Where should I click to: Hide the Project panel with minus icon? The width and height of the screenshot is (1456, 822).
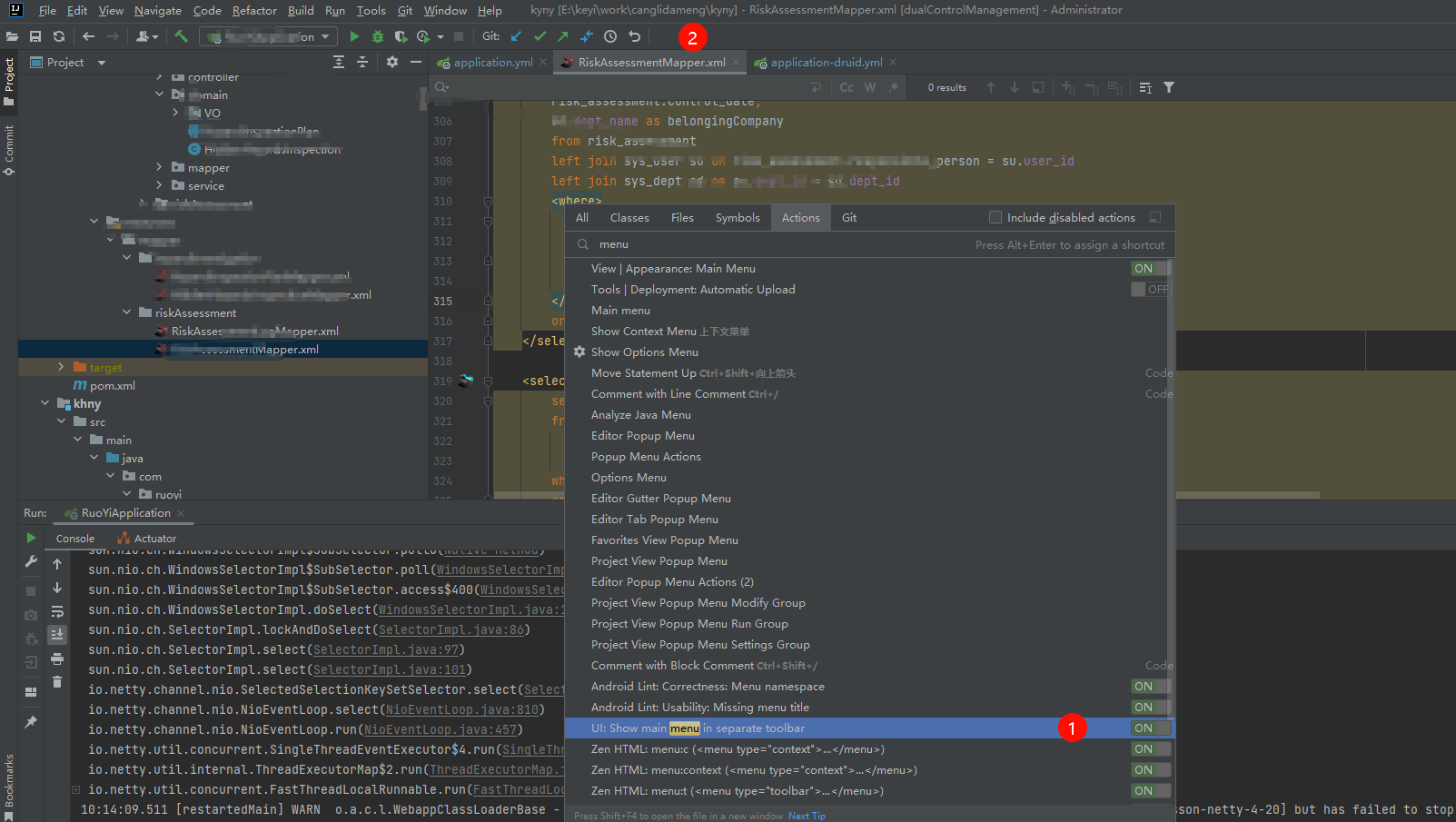coord(416,62)
